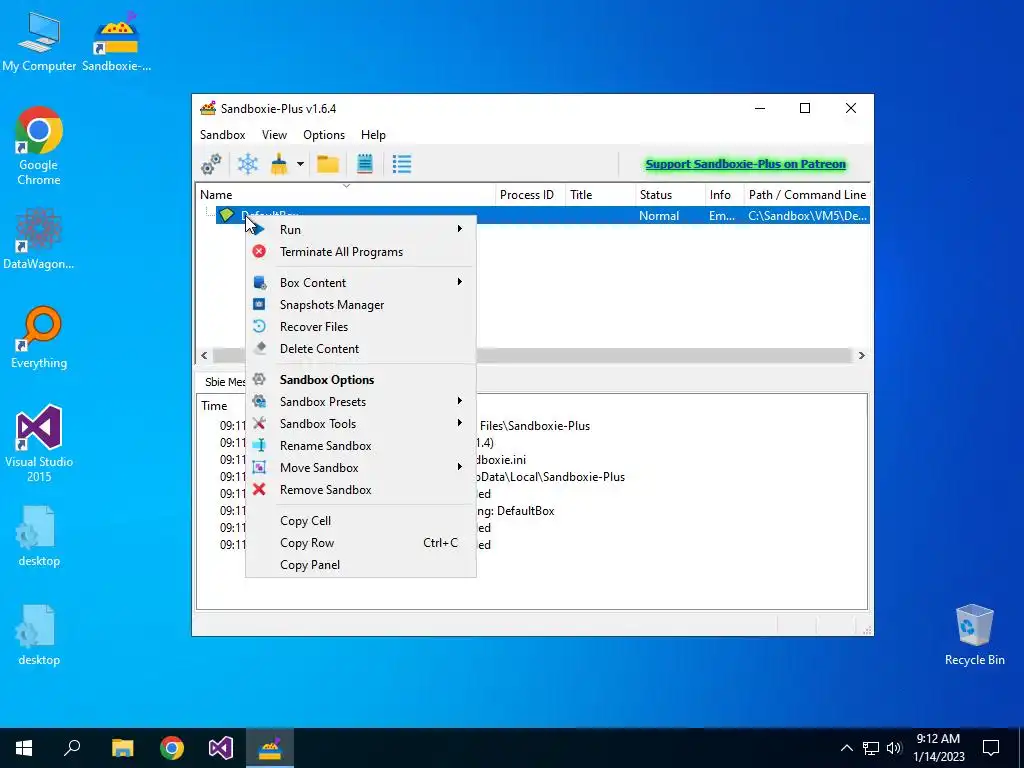Open the Sandbox menu
The width and height of the screenshot is (1024, 768).
click(223, 135)
